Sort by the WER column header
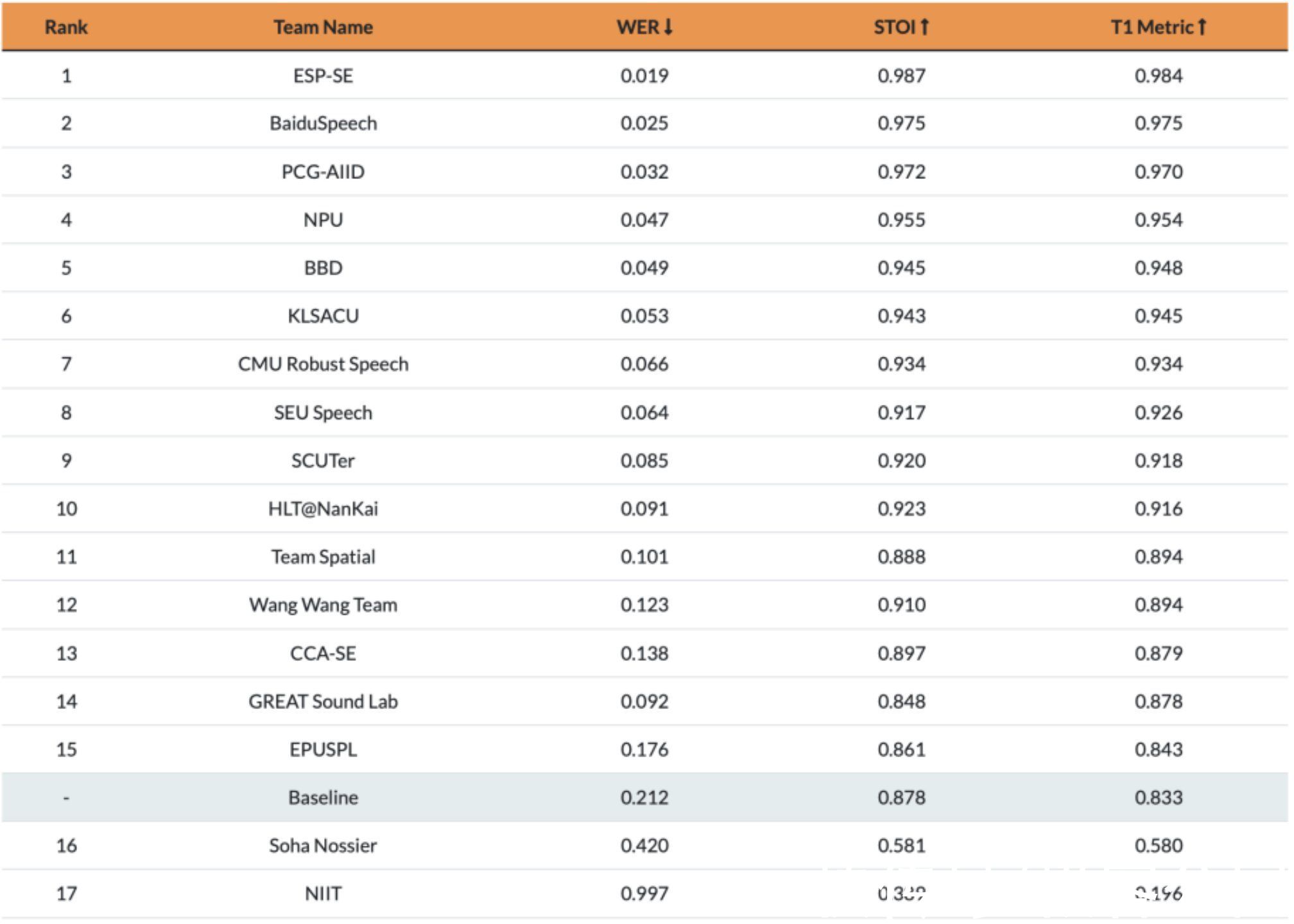Image resolution: width=1294 pixels, height=924 pixels. tap(644, 27)
